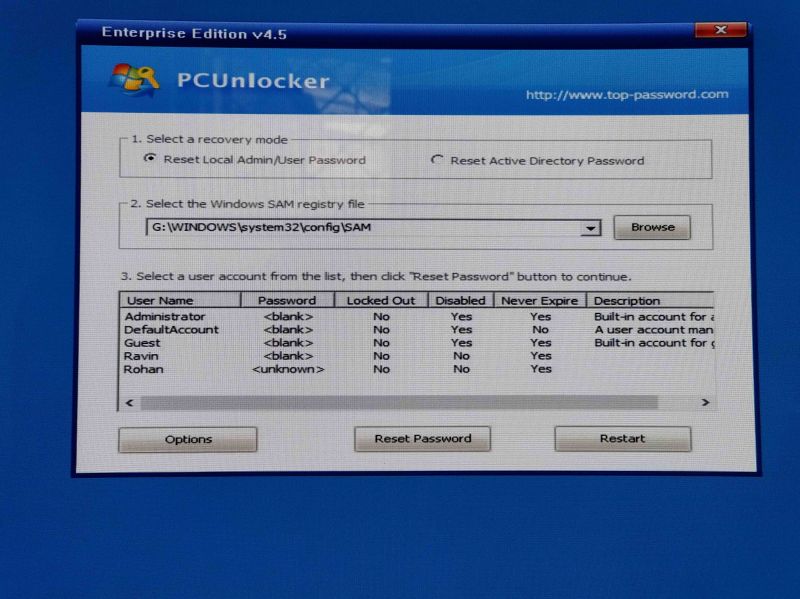
Task: Select the Administrator account row
Action: [x=417, y=316]
